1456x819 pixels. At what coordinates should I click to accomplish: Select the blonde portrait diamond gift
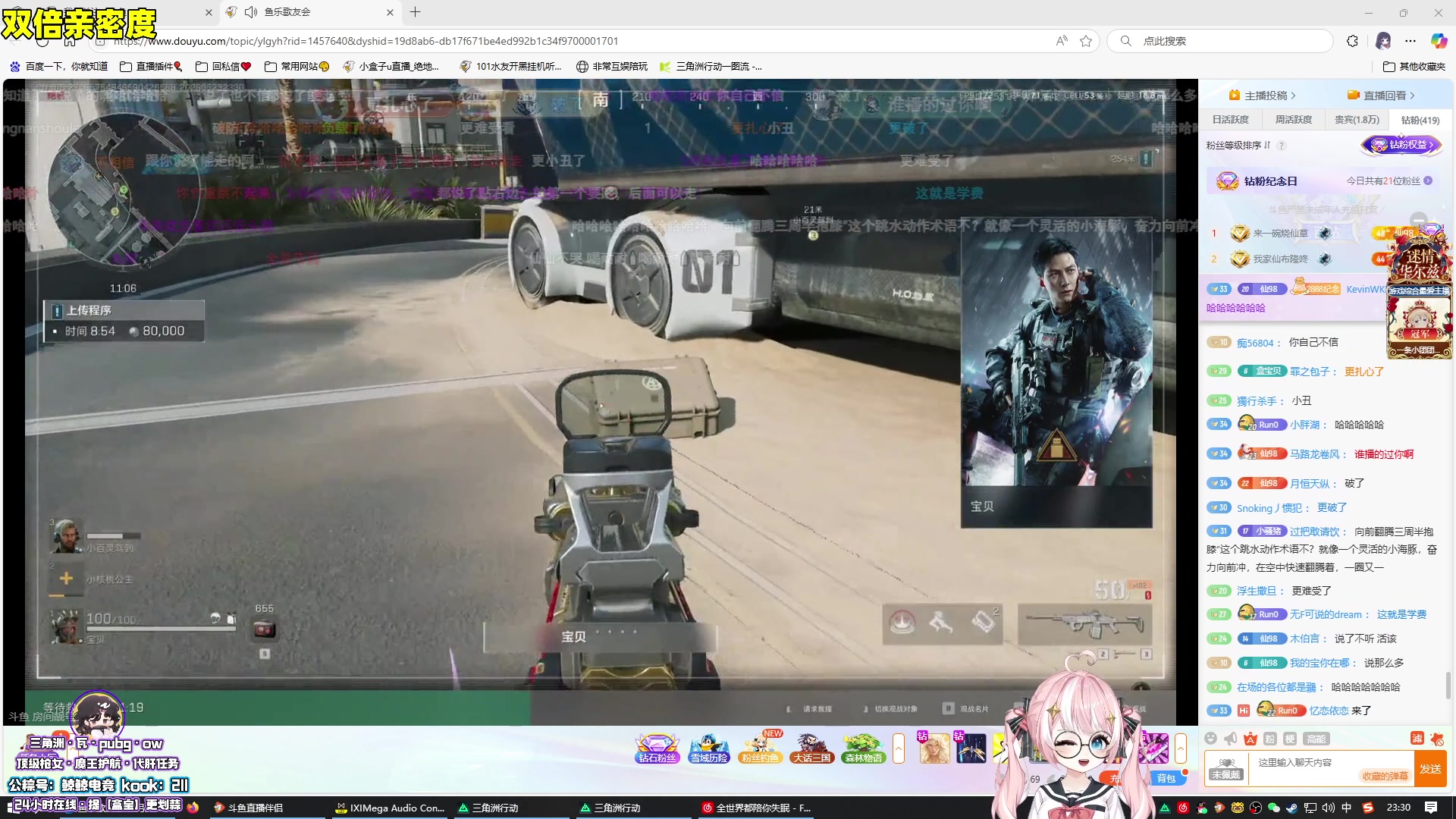934,748
